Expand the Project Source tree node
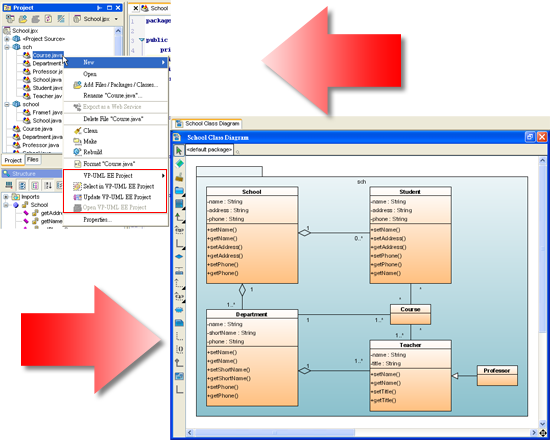The height and width of the screenshot is (440, 550). pos(7,39)
